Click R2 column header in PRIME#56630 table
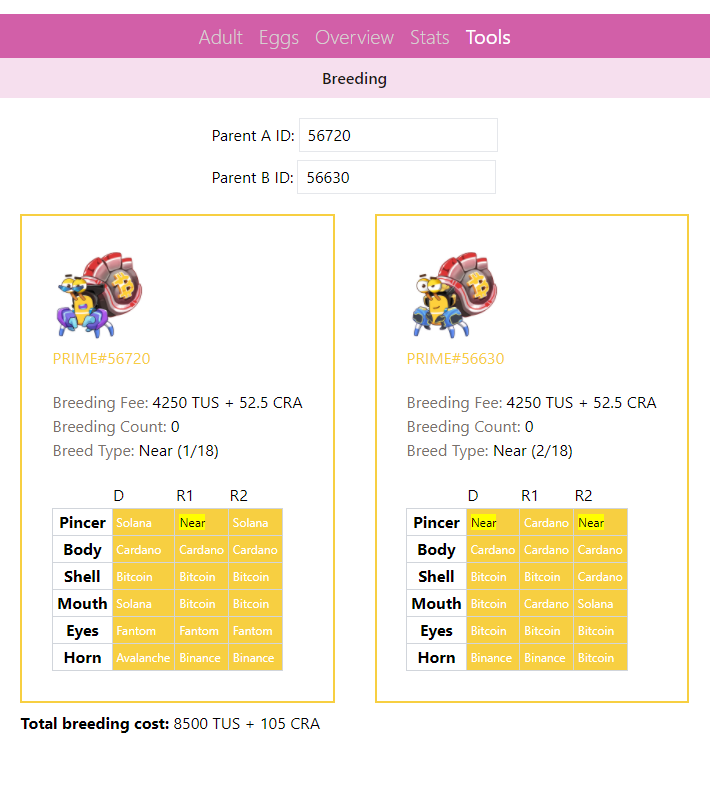710x785 pixels. coord(583,496)
